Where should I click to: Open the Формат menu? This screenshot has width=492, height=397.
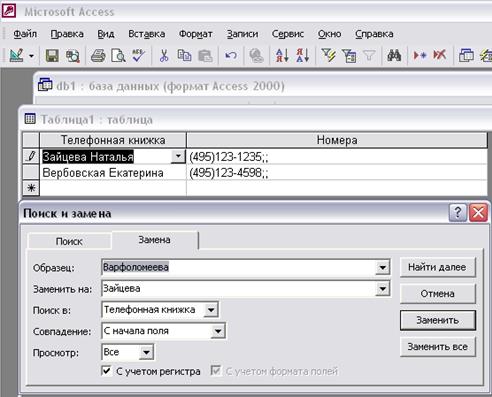pyautogui.click(x=196, y=34)
